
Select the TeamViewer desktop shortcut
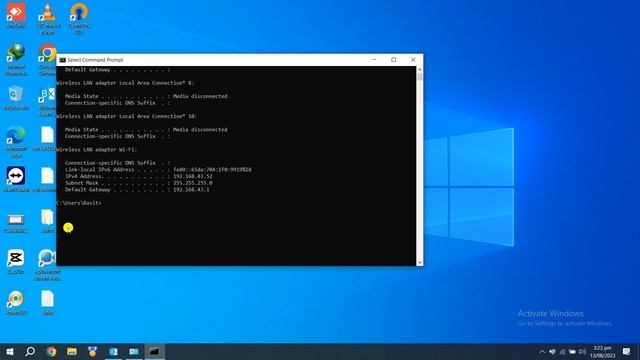pos(16,179)
